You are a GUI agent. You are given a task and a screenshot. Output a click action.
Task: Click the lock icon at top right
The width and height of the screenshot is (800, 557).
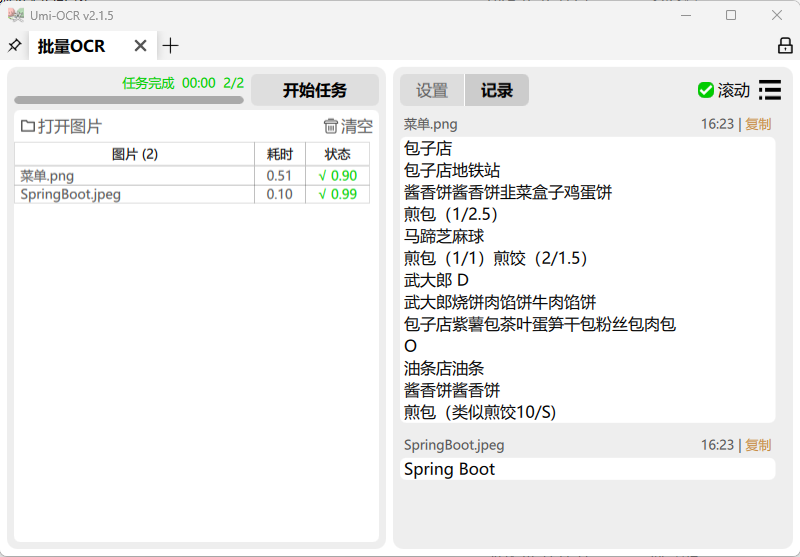click(x=785, y=45)
